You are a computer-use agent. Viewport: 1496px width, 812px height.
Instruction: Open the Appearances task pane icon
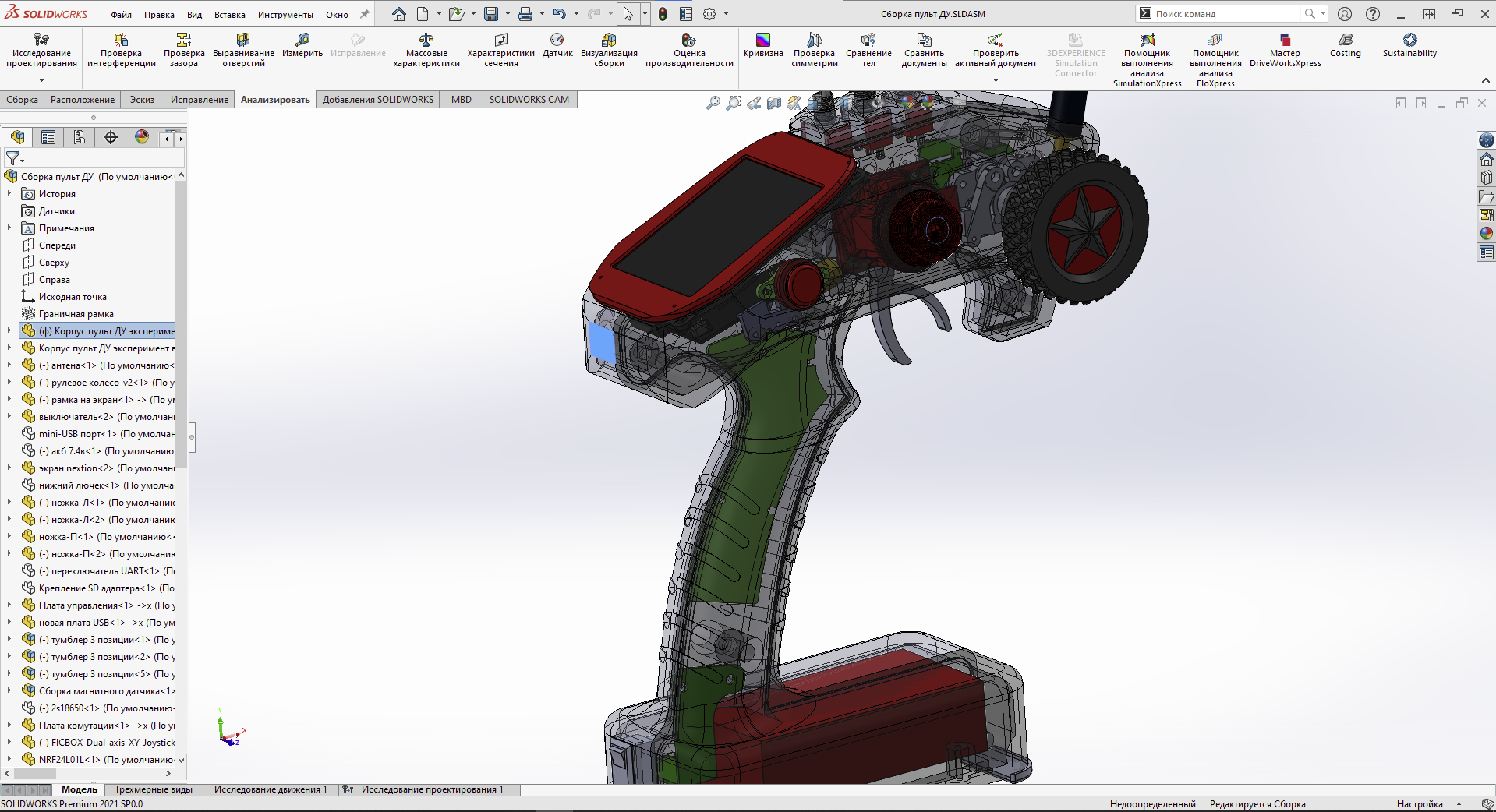[x=1487, y=234]
